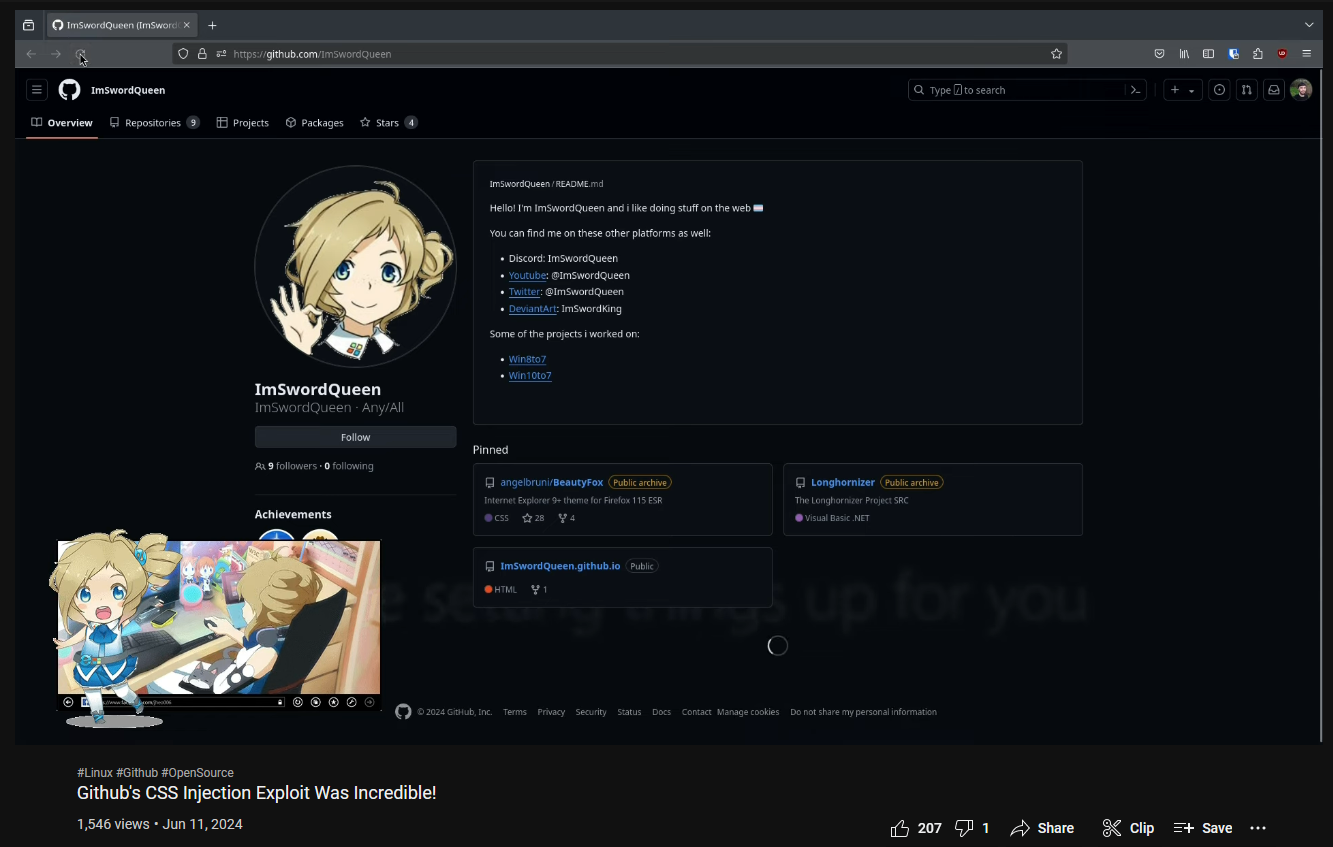Click the Follow button on the profile
This screenshot has height=847, width=1333.
pos(355,437)
